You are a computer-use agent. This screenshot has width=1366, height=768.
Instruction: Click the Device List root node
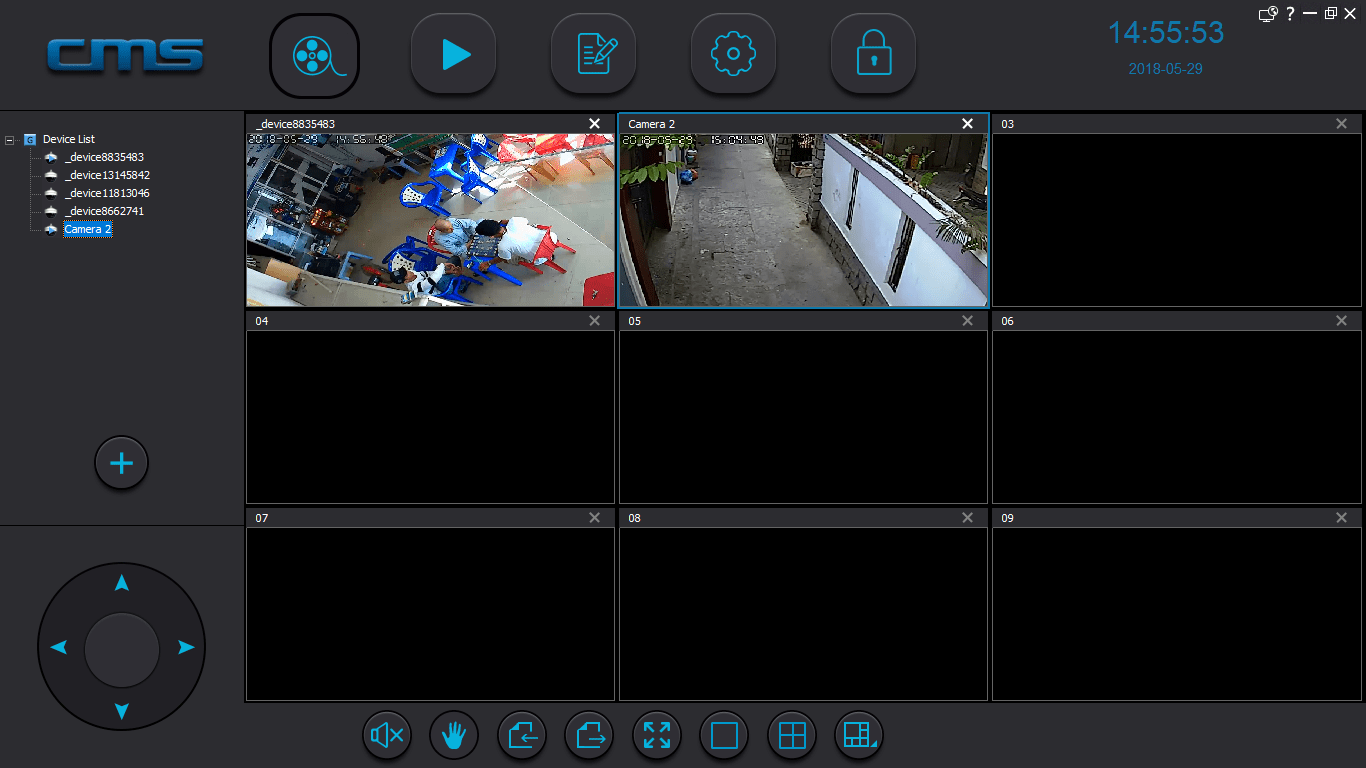point(69,139)
